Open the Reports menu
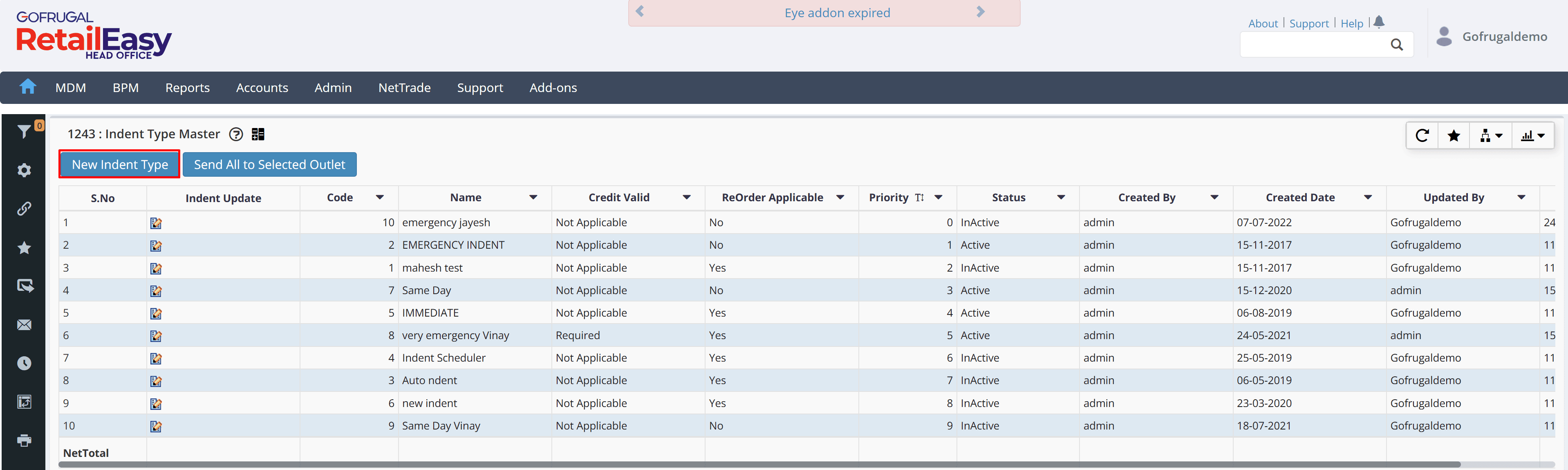The image size is (1568, 470). (188, 88)
